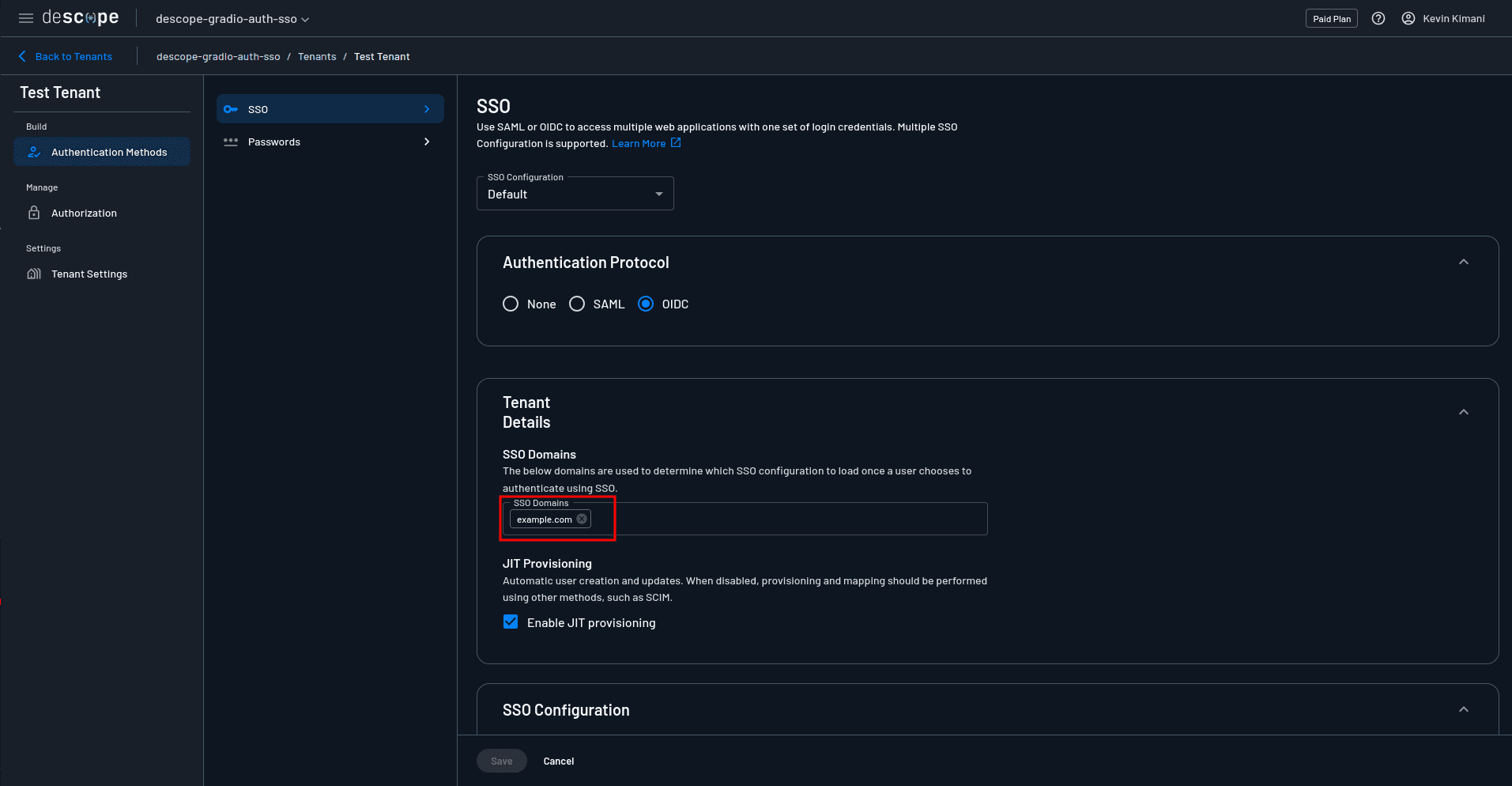Disable the Enable JIT provisioning checkbox

pyautogui.click(x=511, y=622)
